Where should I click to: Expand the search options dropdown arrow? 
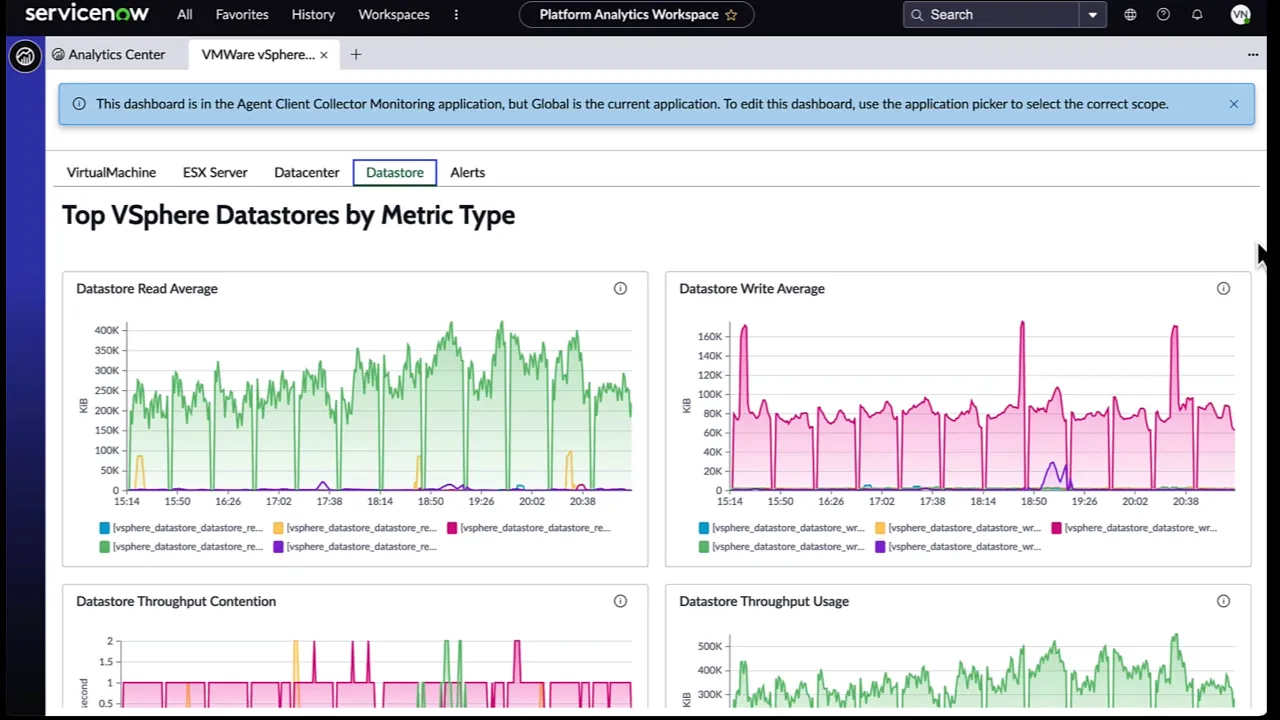(x=1093, y=14)
